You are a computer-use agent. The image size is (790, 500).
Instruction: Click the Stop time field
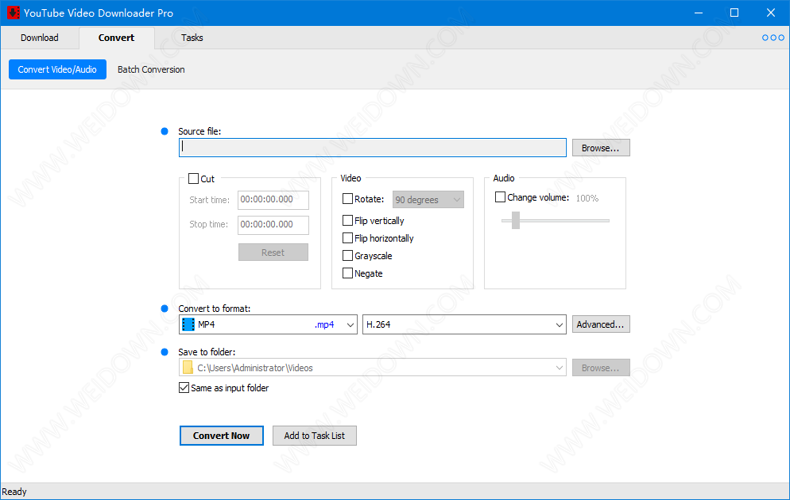tap(273, 224)
